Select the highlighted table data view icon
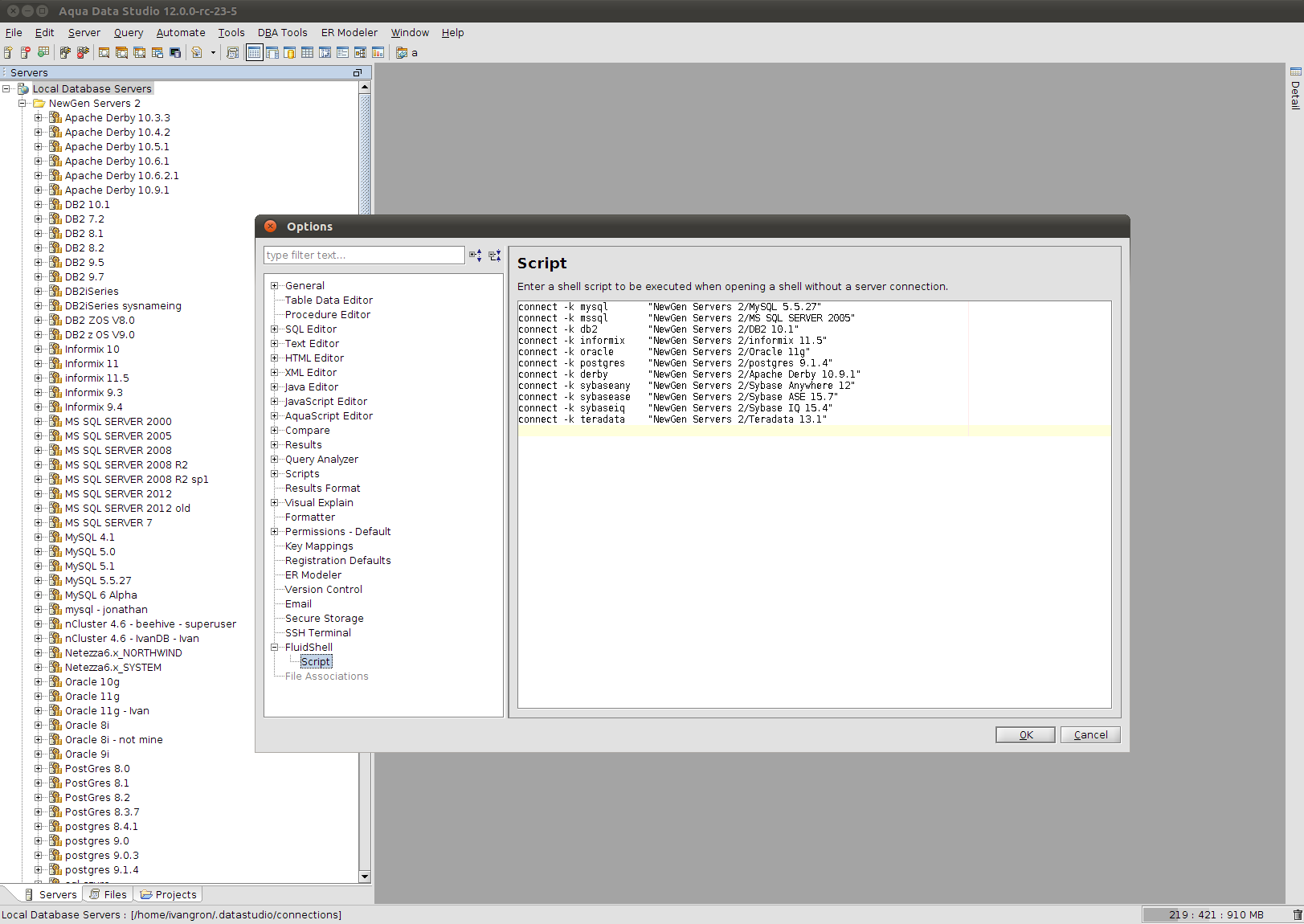Image resolution: width=1304 pixels, height=924 pixels. (x=255, y=53)
